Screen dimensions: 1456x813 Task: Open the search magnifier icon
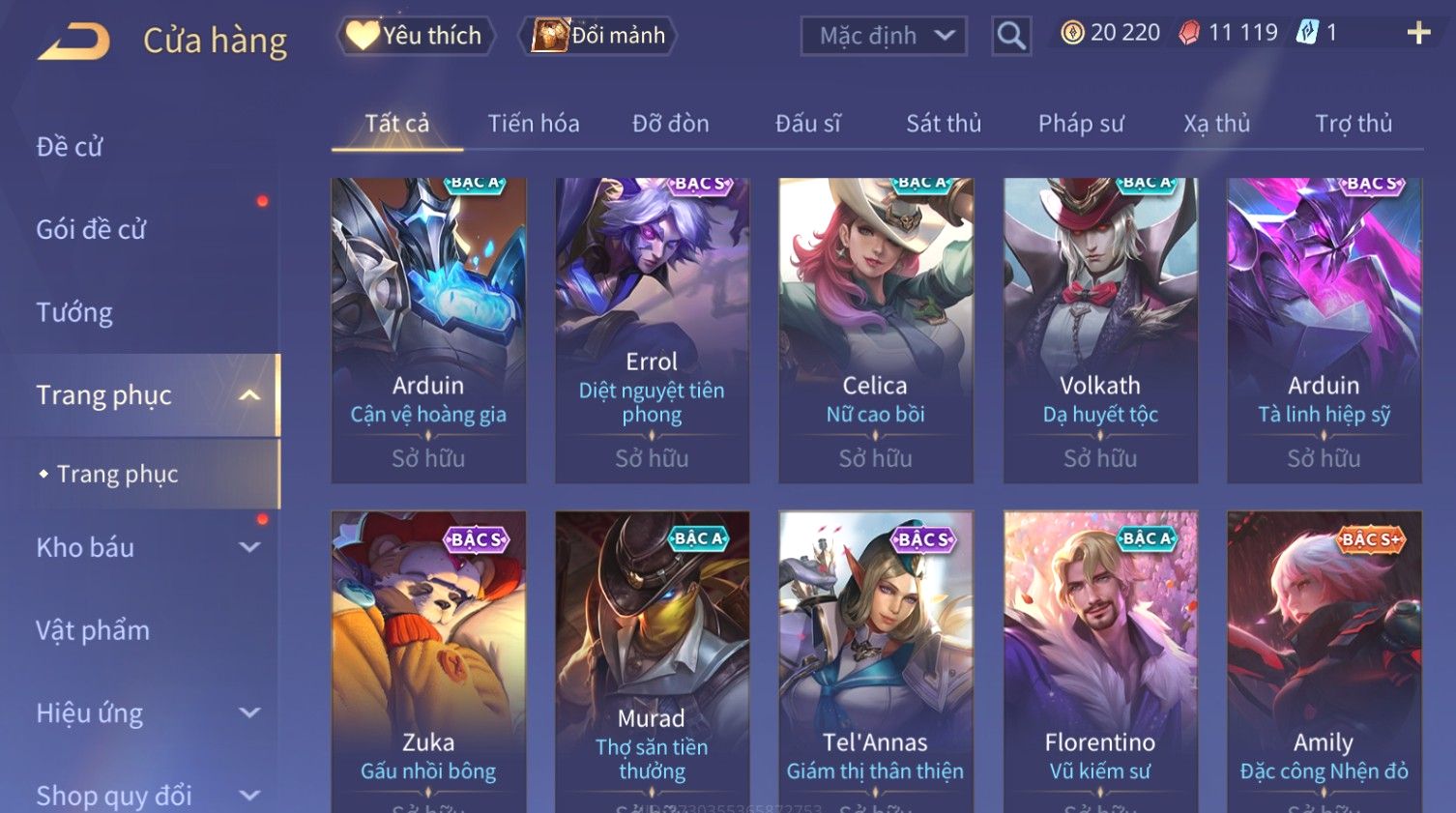click(1011, 37)
